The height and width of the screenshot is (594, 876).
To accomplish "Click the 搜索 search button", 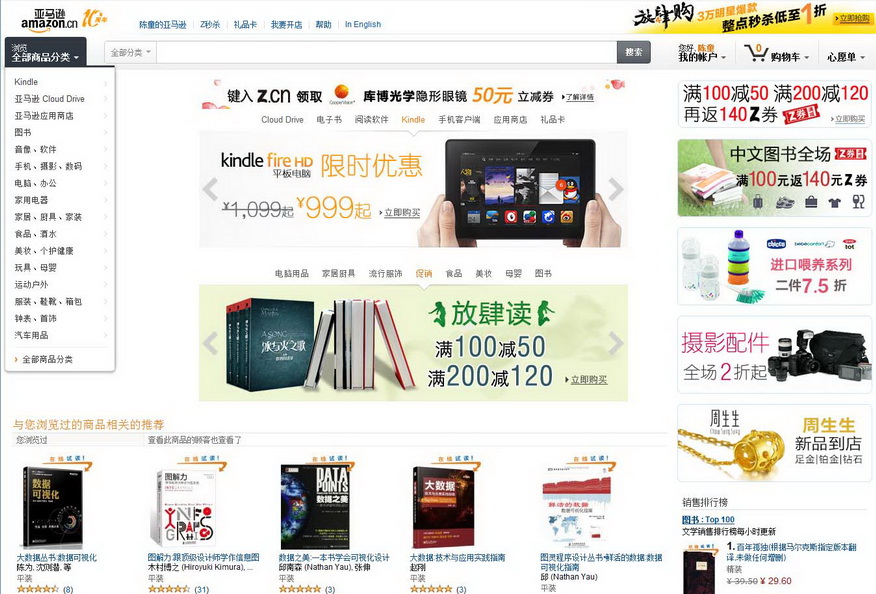I will pyautogui.click(x=634, y=52).
